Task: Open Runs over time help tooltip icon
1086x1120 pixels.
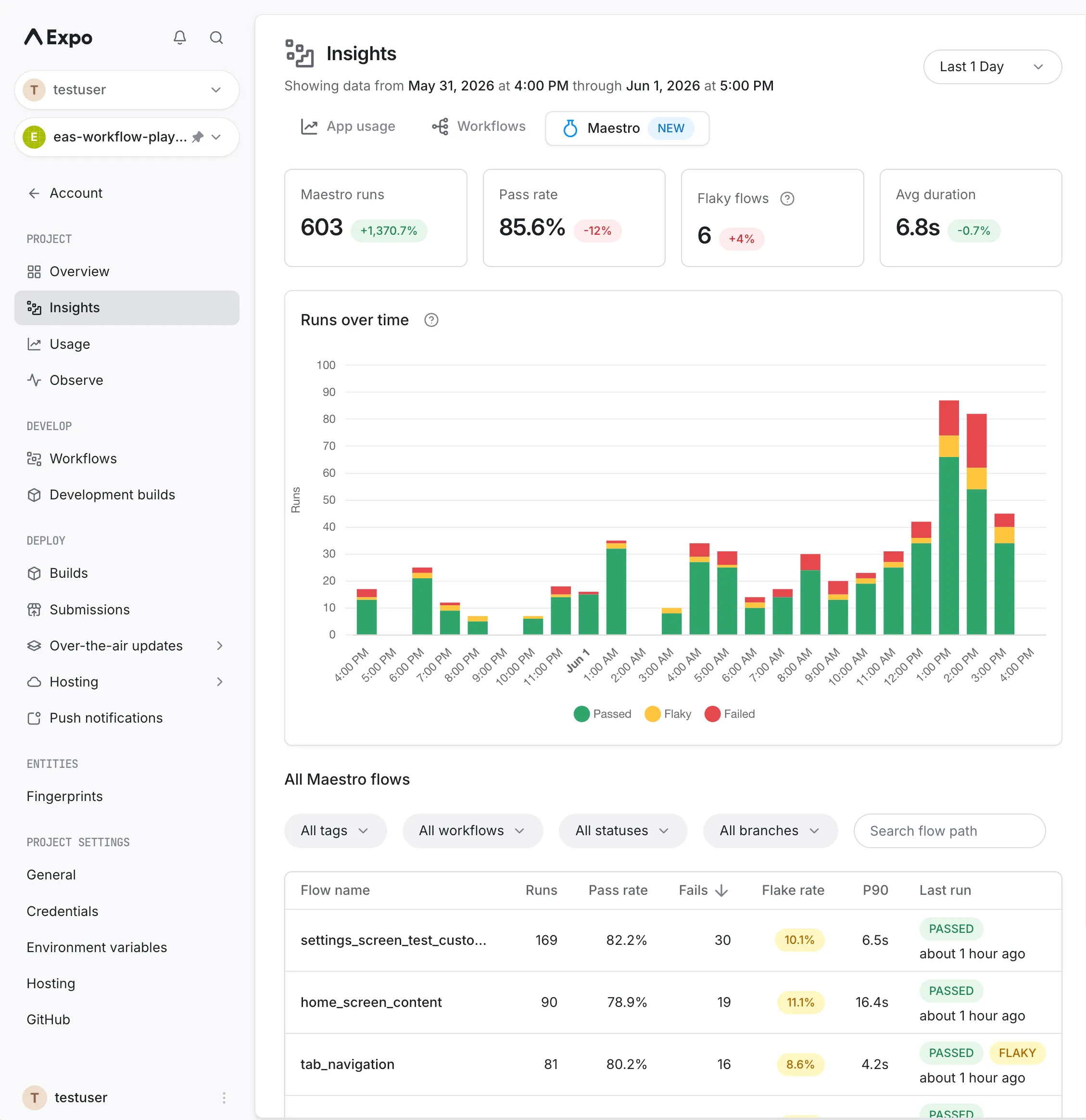Action: coord(431,320)
